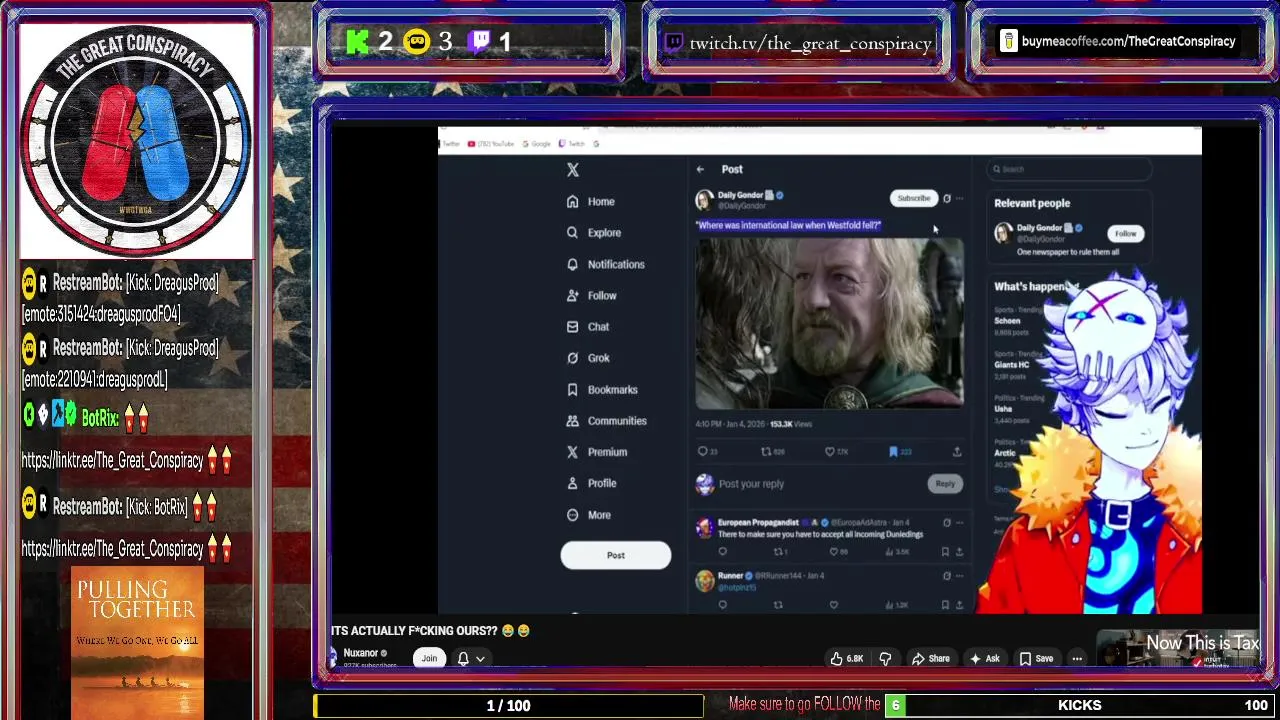Image resolution: width=1280 pixels, height=720 pixels.
Task: Open the linktr.ee link from BotRix
Action: click(112, 461)
